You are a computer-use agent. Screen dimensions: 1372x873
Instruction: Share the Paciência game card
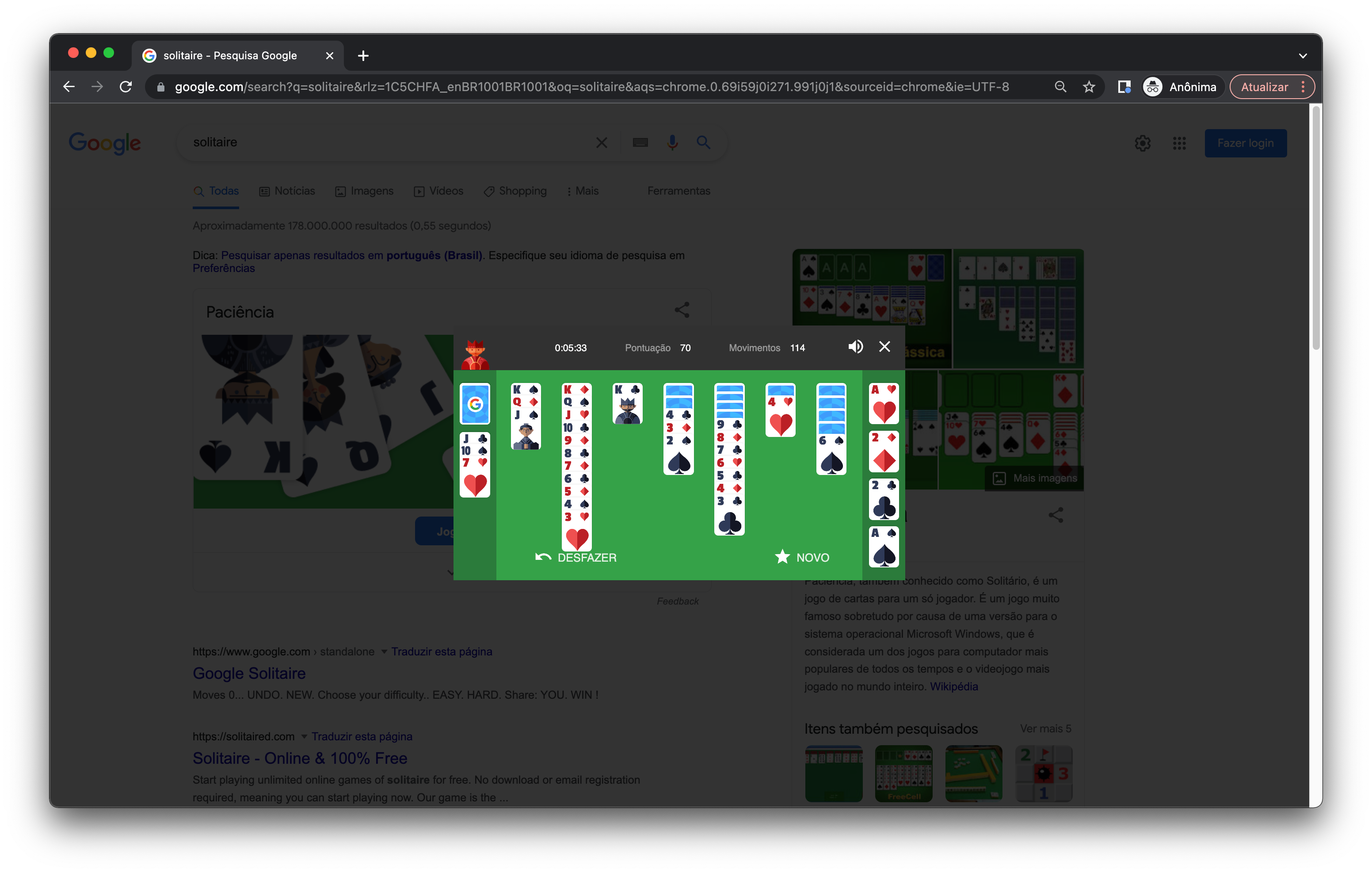tap(682, 310)
